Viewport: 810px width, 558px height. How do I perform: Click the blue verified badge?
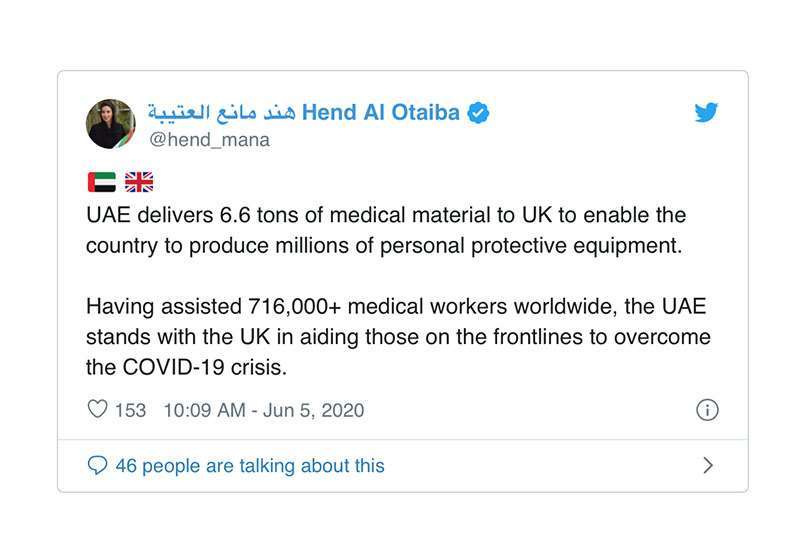(x=478, y=113)
